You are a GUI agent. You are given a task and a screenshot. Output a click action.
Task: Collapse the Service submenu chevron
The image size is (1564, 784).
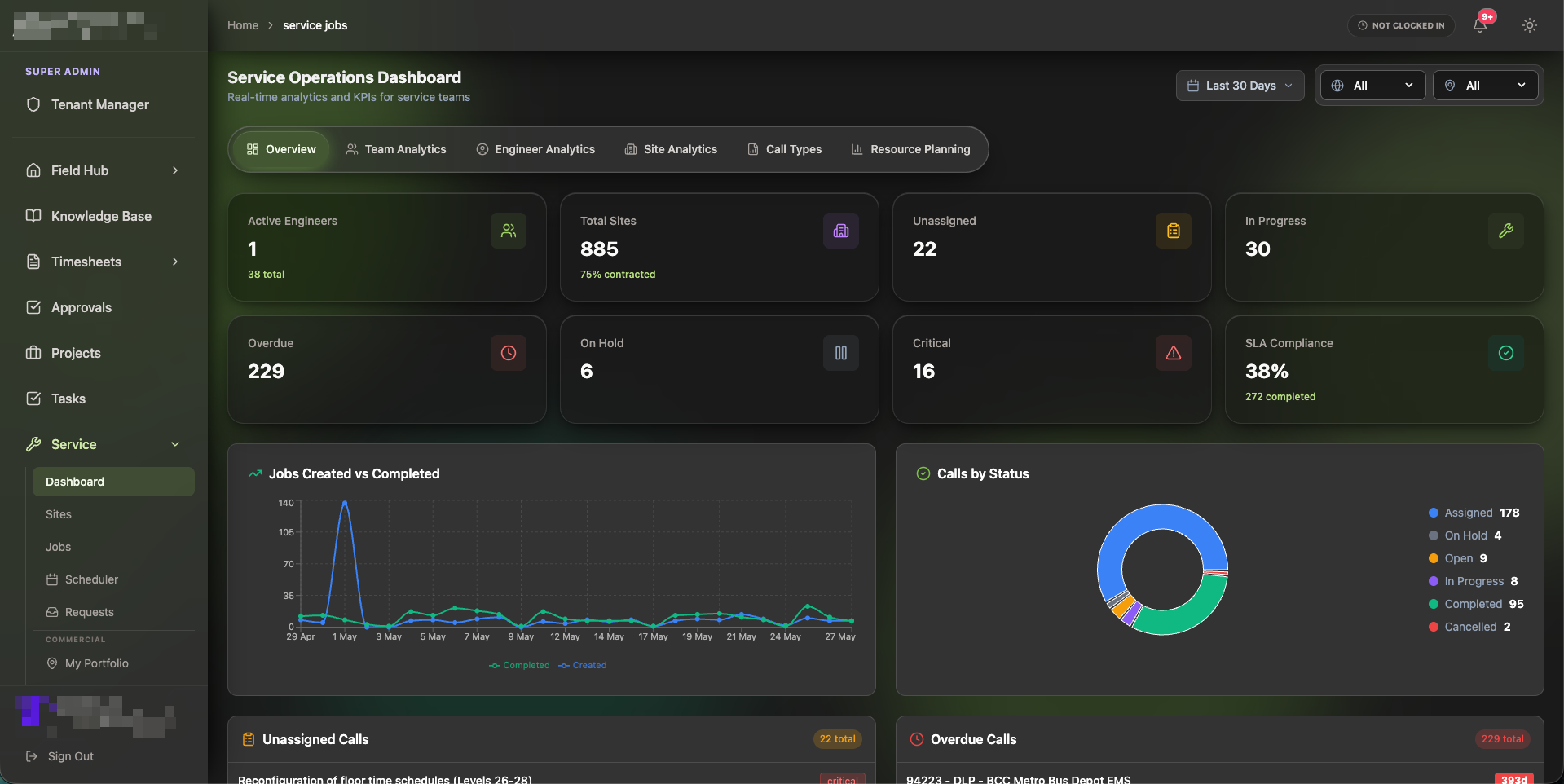click(x=175, y=444)
